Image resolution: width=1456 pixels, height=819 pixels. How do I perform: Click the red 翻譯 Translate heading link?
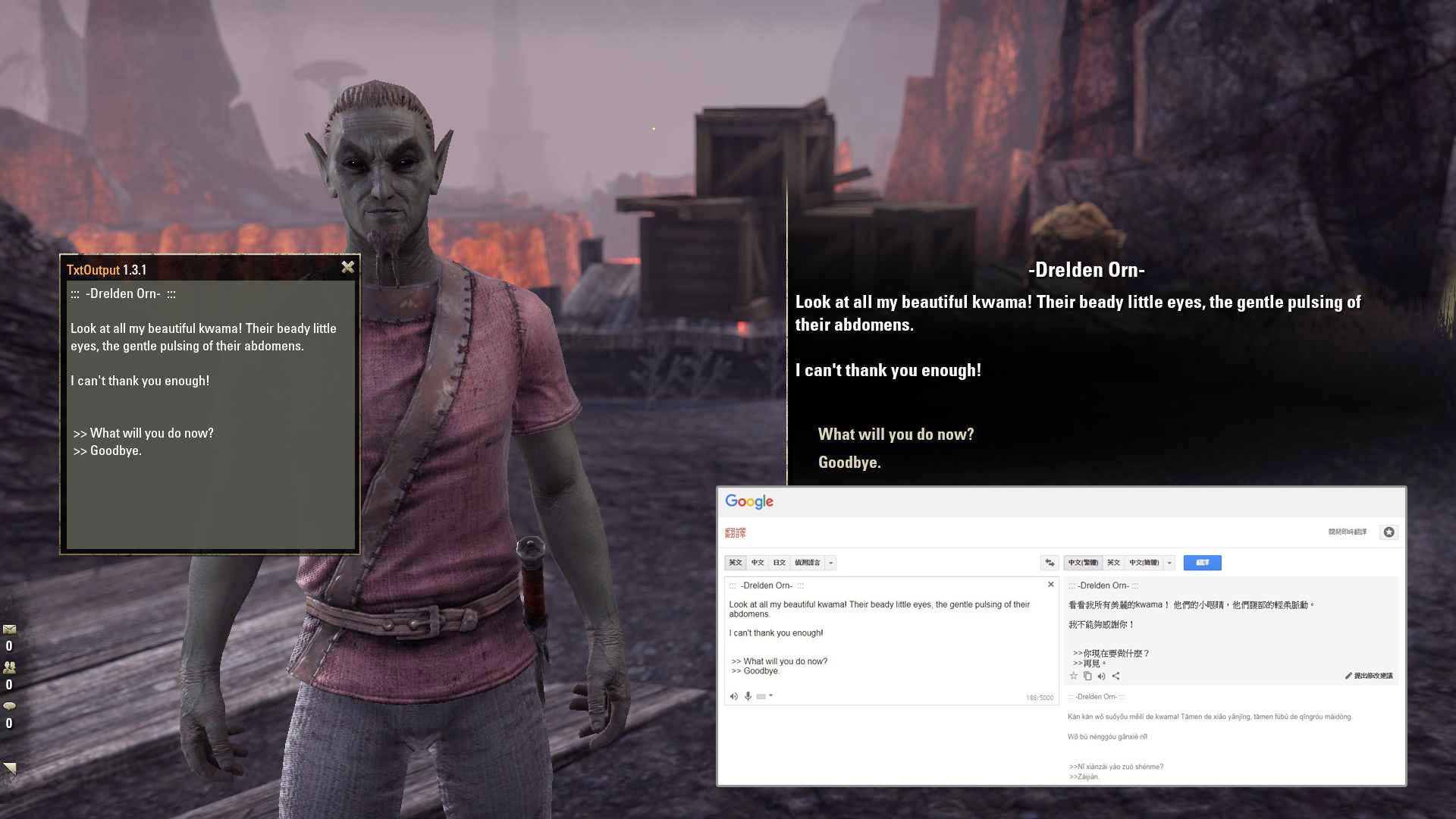pyautogui.click(x=735, y=532)
